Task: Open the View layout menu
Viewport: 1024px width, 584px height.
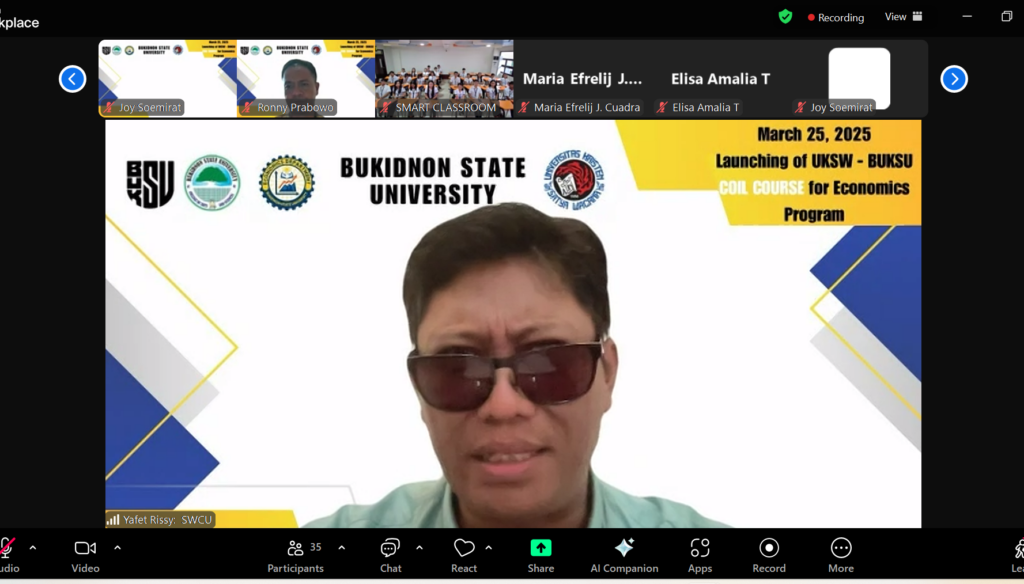Action: [x=903, y=17]
